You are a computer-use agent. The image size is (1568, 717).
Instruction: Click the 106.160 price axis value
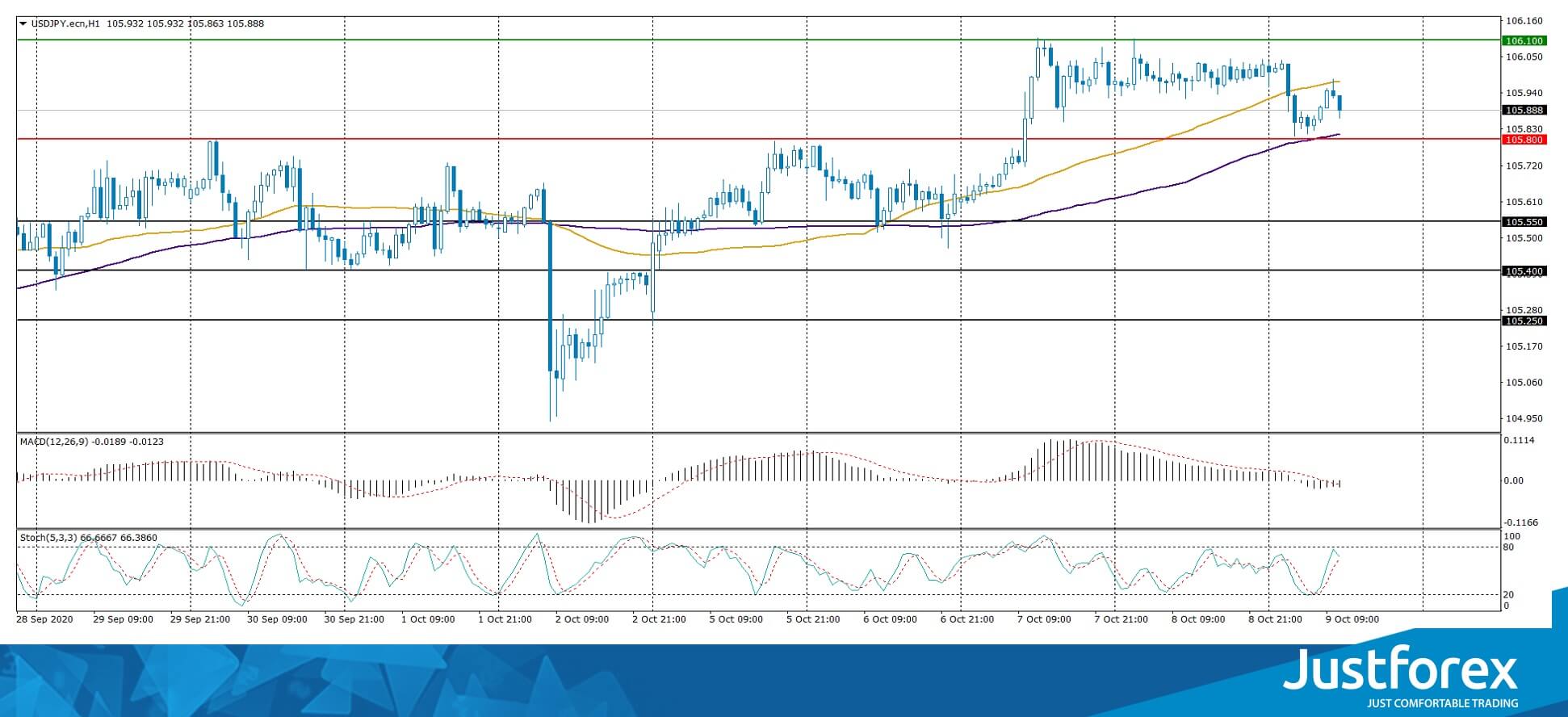point(1524,21)
